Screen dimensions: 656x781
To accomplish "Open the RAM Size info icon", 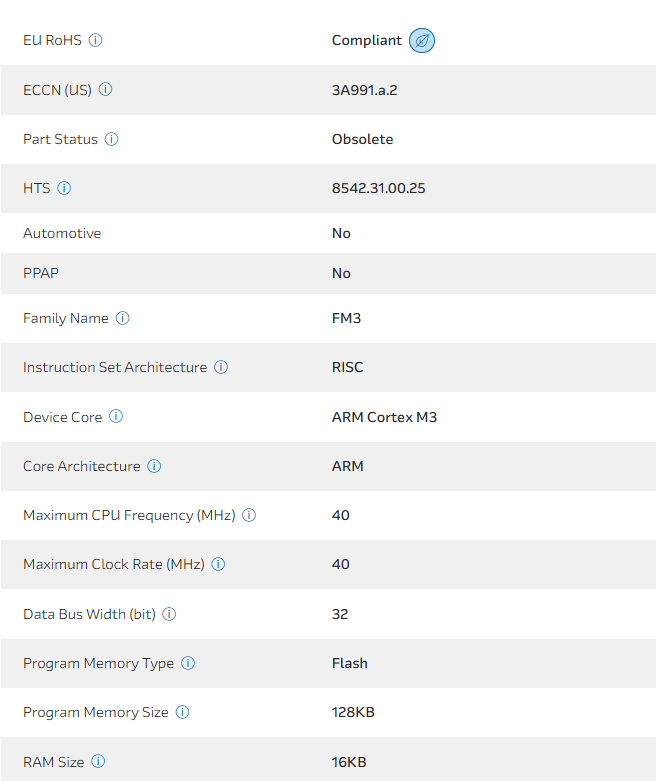I will click(x=98, y=762).
